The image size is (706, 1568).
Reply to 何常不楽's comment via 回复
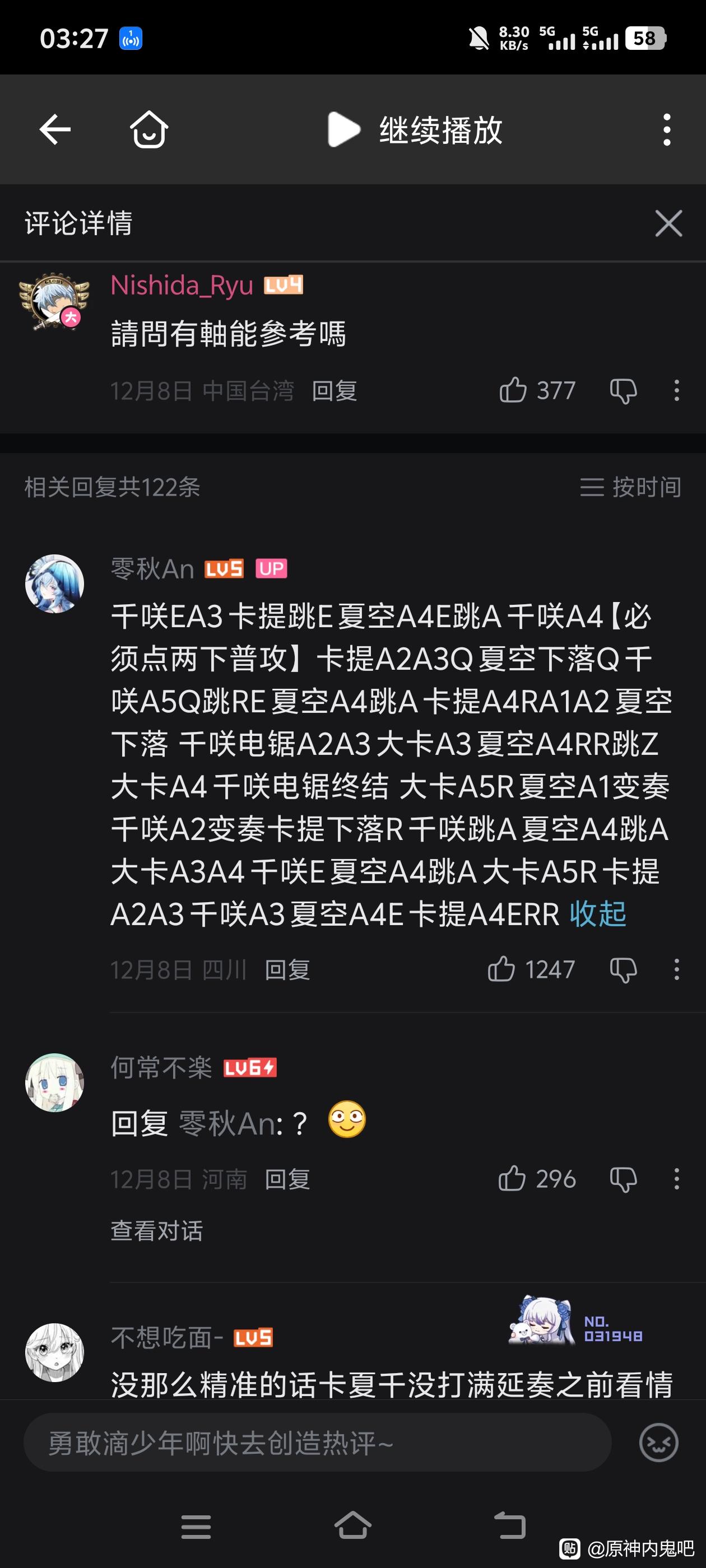287,1179
